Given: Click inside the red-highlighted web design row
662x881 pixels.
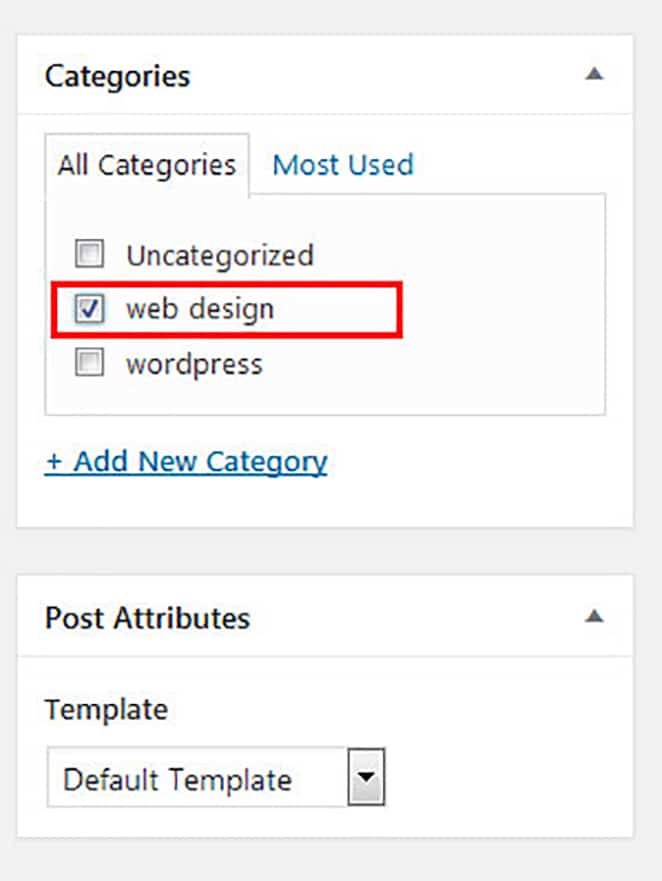Looking at the screenshot, I should [230, 308].
